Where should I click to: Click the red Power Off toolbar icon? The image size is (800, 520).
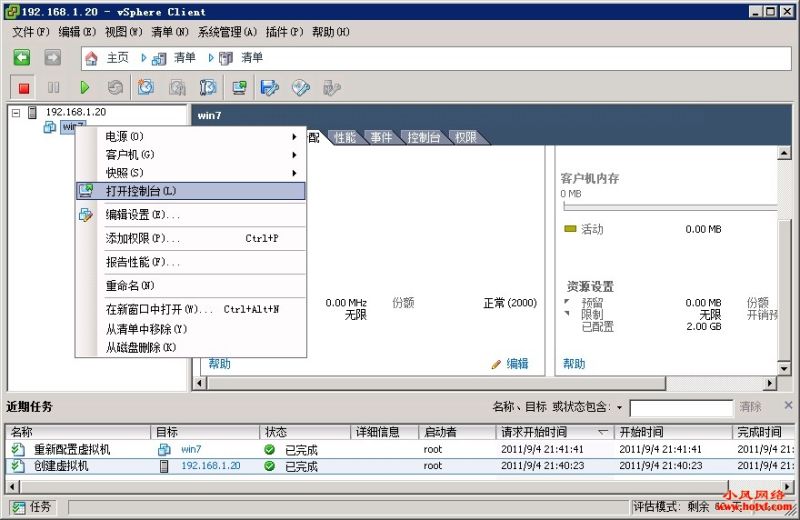click(24, 88)
